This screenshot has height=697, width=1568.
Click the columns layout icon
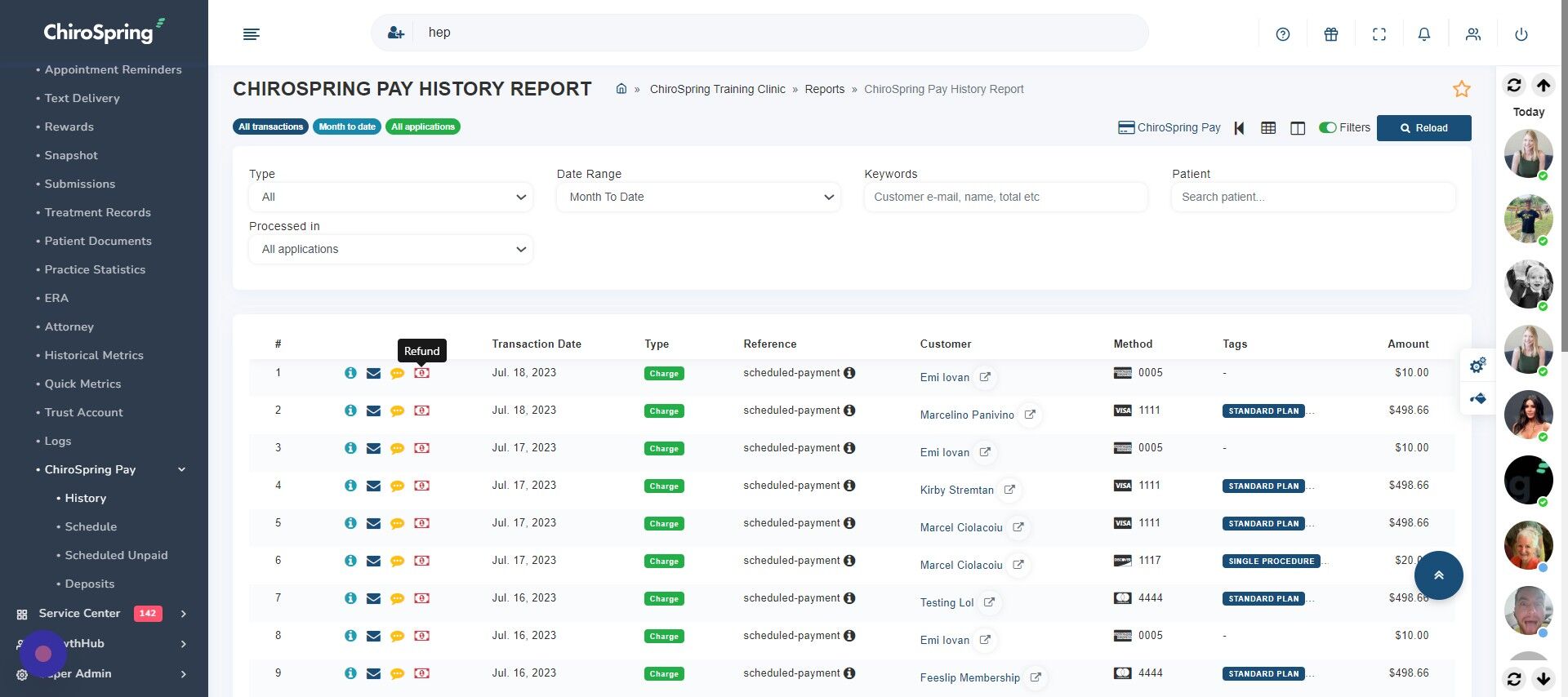click(1298, 128)
